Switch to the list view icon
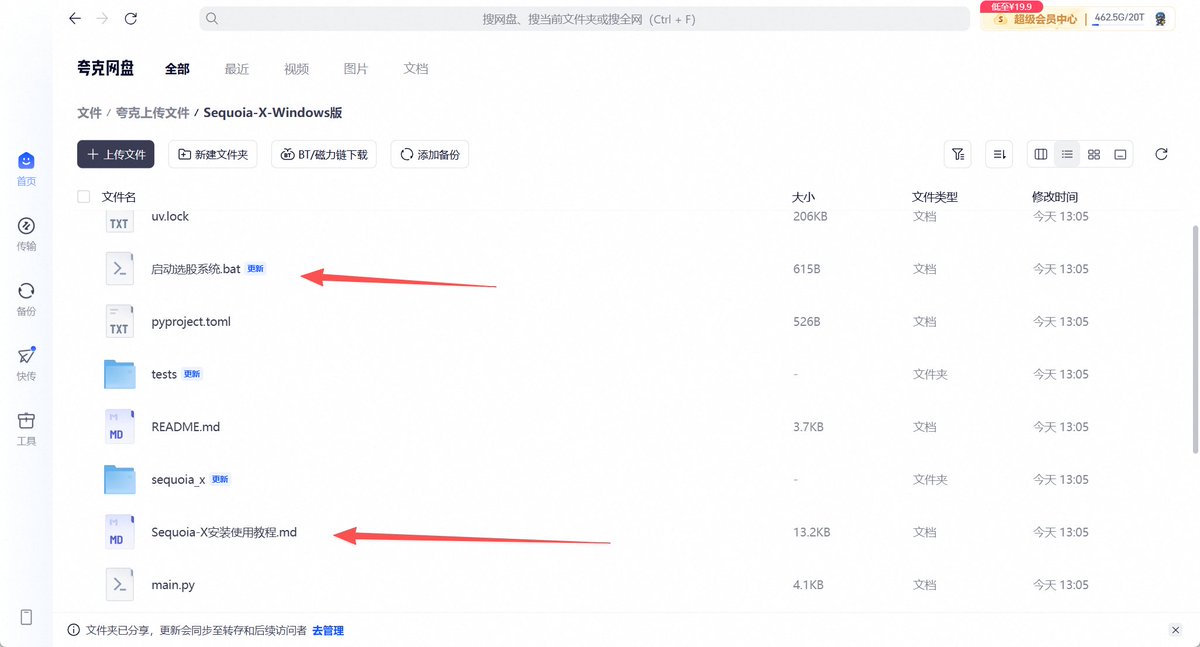 (x=1067, y=154)
